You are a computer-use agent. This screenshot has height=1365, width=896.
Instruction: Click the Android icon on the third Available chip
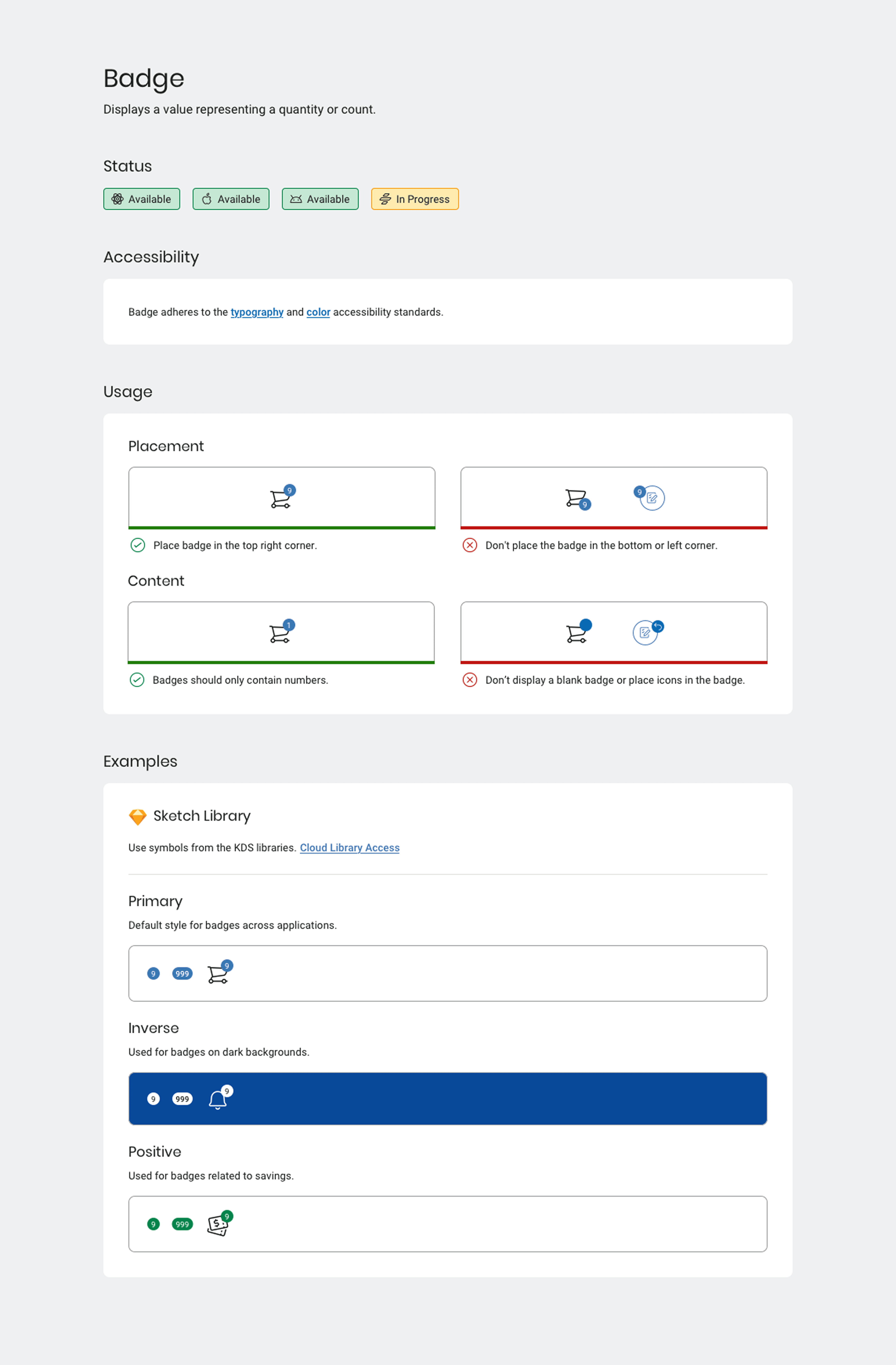tap(296, 199)
